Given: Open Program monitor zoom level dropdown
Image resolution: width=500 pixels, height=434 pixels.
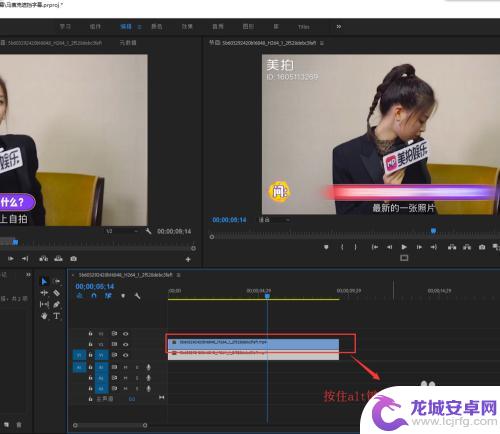Looking at the screenshot, I should (275, 220).
